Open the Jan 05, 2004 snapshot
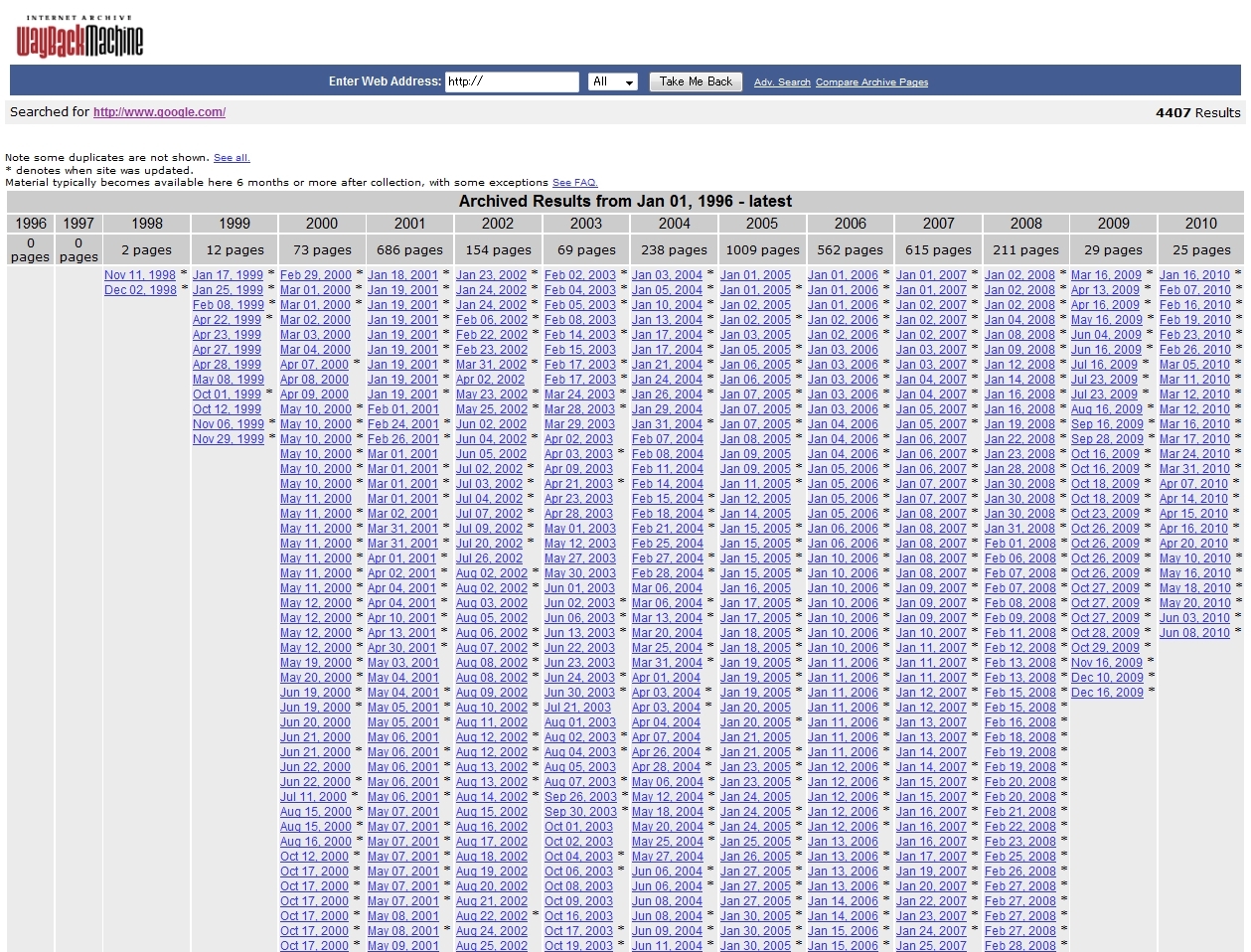The image size is (1251, 952). point(667,290)
